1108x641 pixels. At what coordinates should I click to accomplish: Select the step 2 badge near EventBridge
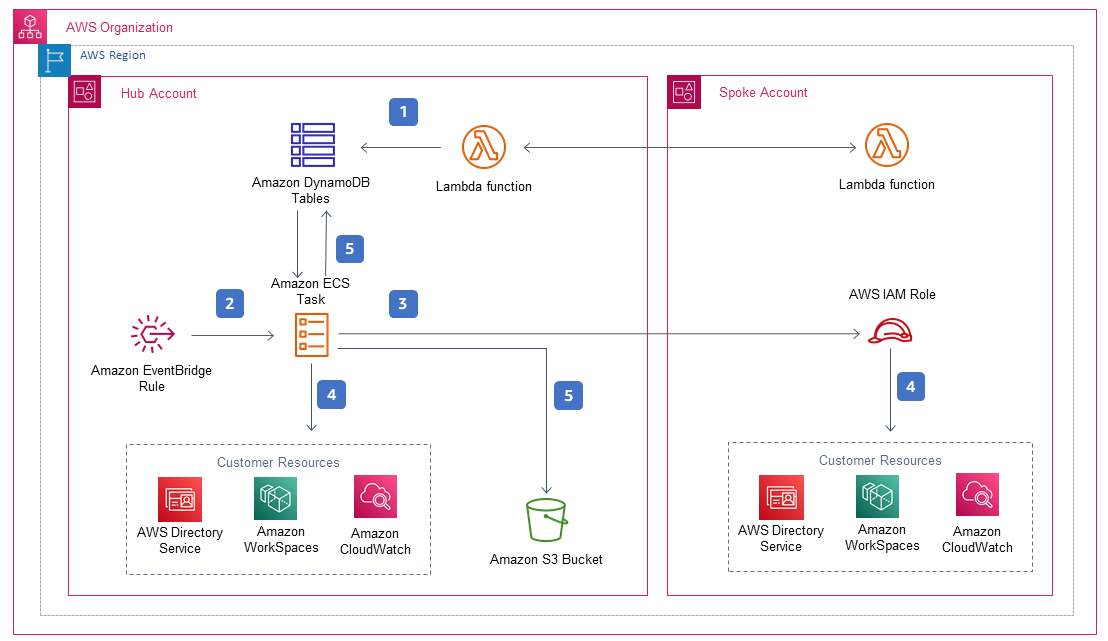tap(229, 303)
